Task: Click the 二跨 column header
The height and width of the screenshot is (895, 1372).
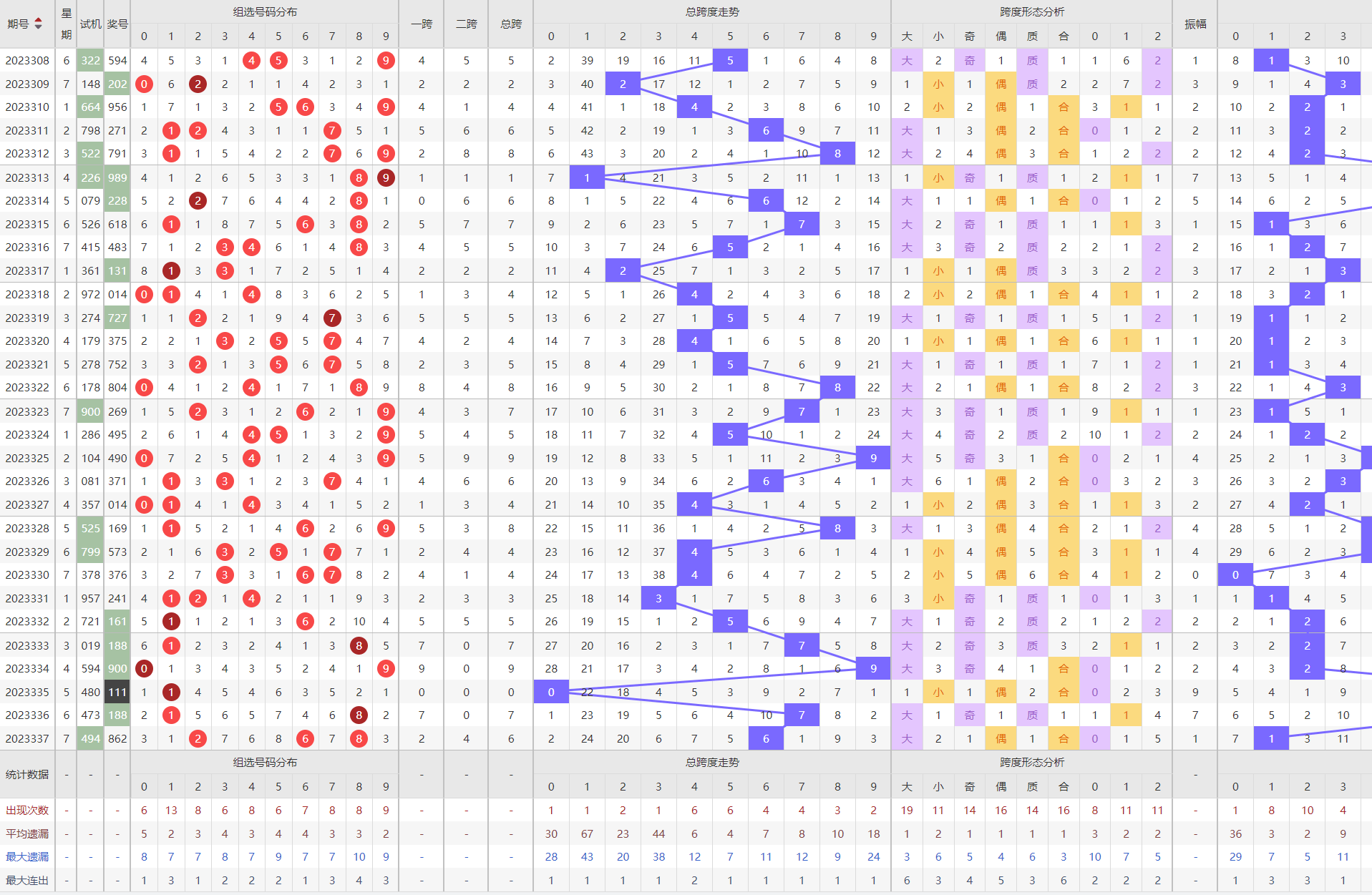Action: pyautogui.click(x=467, y=24)
